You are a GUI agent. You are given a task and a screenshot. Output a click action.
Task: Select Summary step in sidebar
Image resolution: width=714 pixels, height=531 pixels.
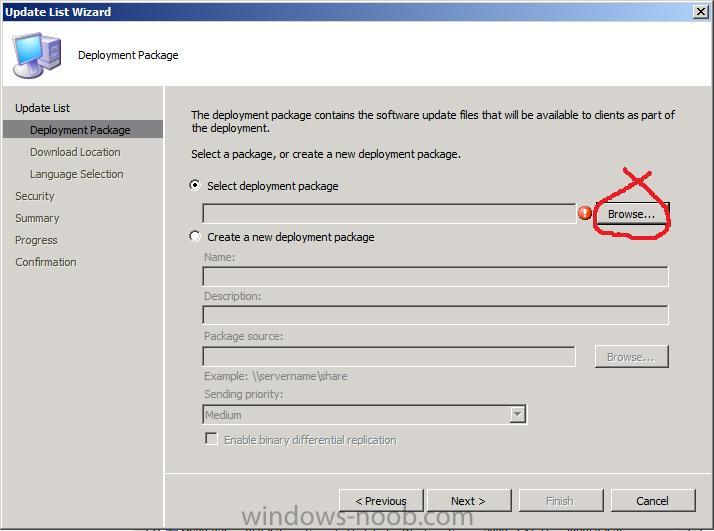pos(37,218)
